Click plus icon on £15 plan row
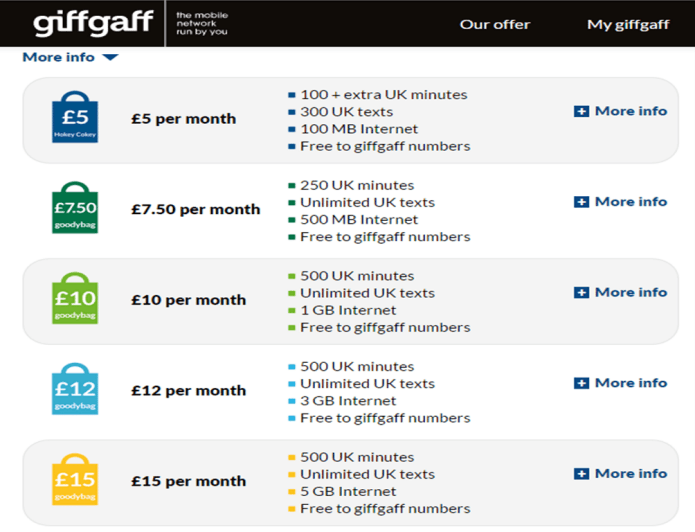This screenshot has width=695, height=532. pos(581,474)
